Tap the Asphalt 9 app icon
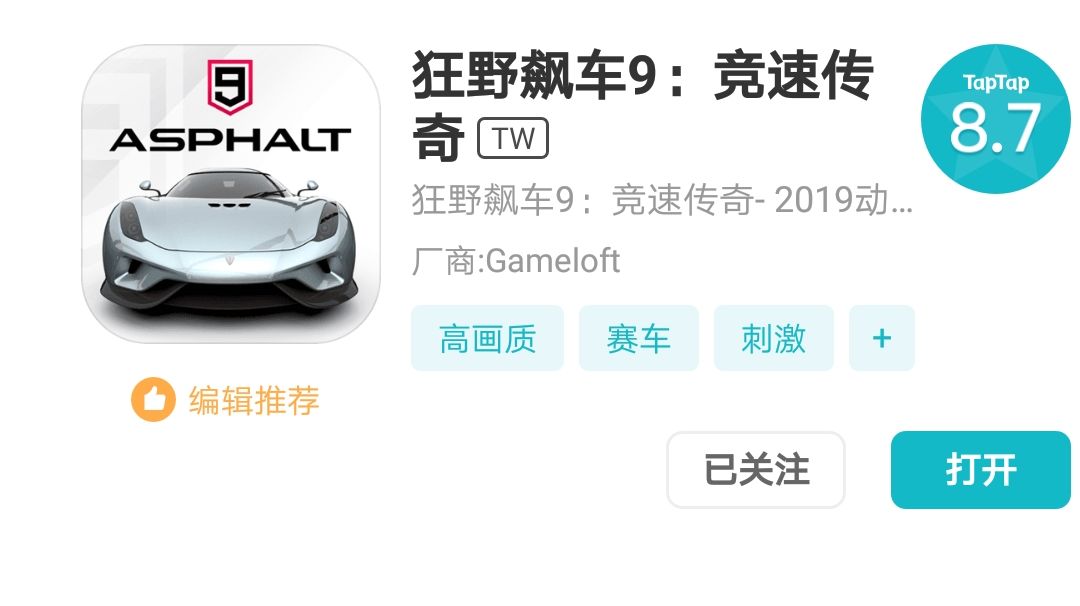The height and width of the screenshot is (606, 1080). 231,194
